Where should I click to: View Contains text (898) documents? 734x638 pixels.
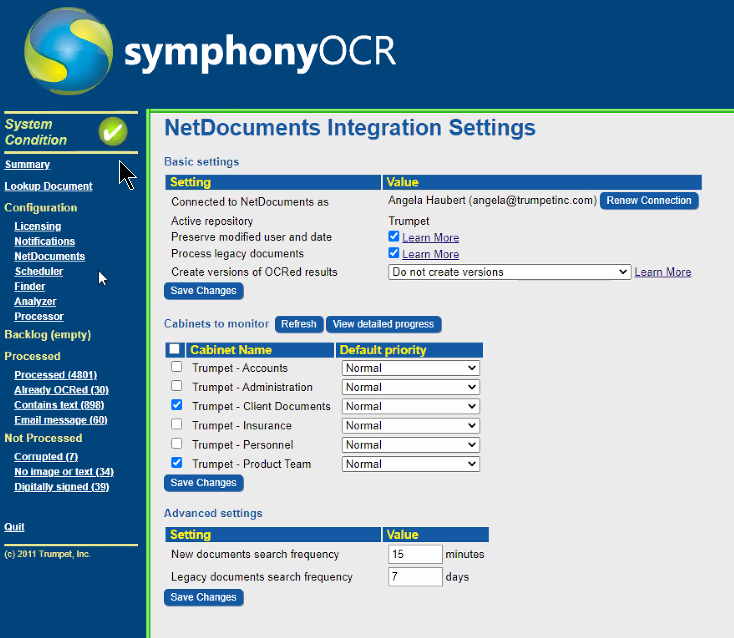coord(59,405)
